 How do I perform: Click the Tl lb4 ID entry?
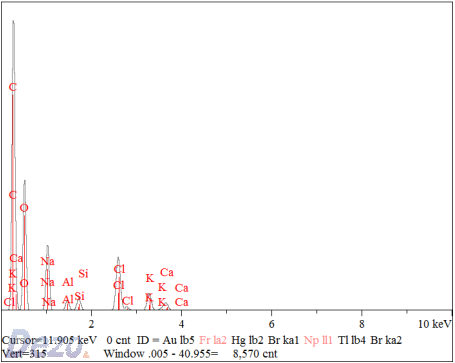point(352,340)
